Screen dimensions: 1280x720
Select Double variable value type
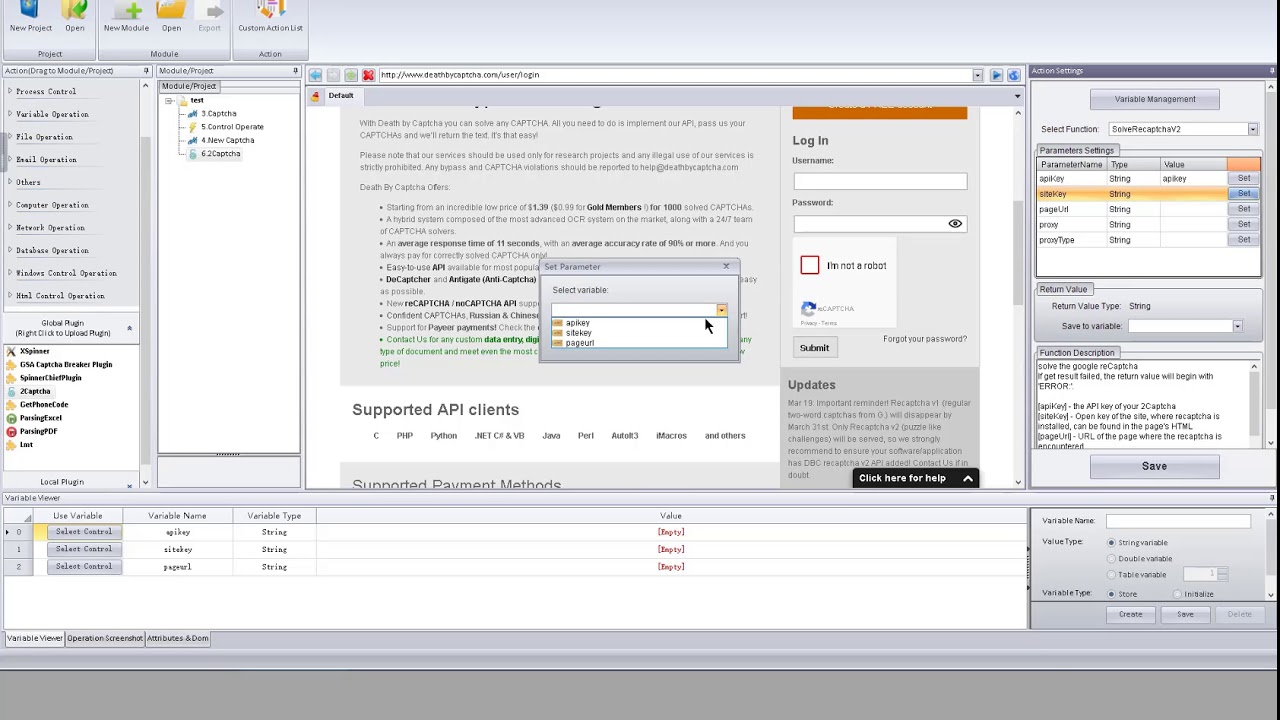(1111, 559)
